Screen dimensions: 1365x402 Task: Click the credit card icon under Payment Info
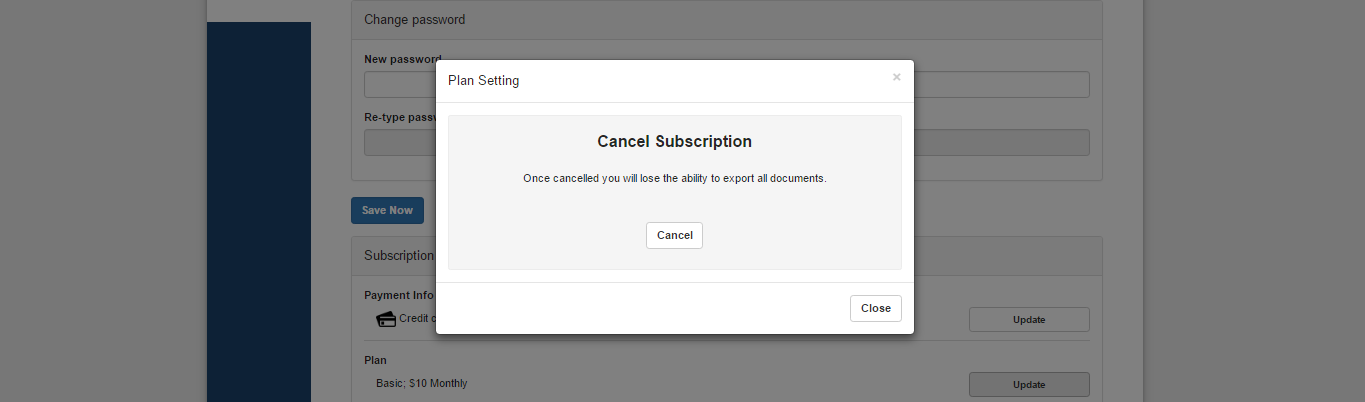click(x=386, y=319)
